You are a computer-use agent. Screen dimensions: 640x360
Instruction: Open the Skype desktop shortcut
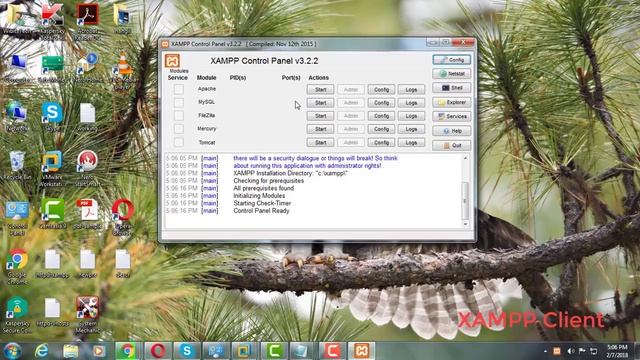click(52, 117)
